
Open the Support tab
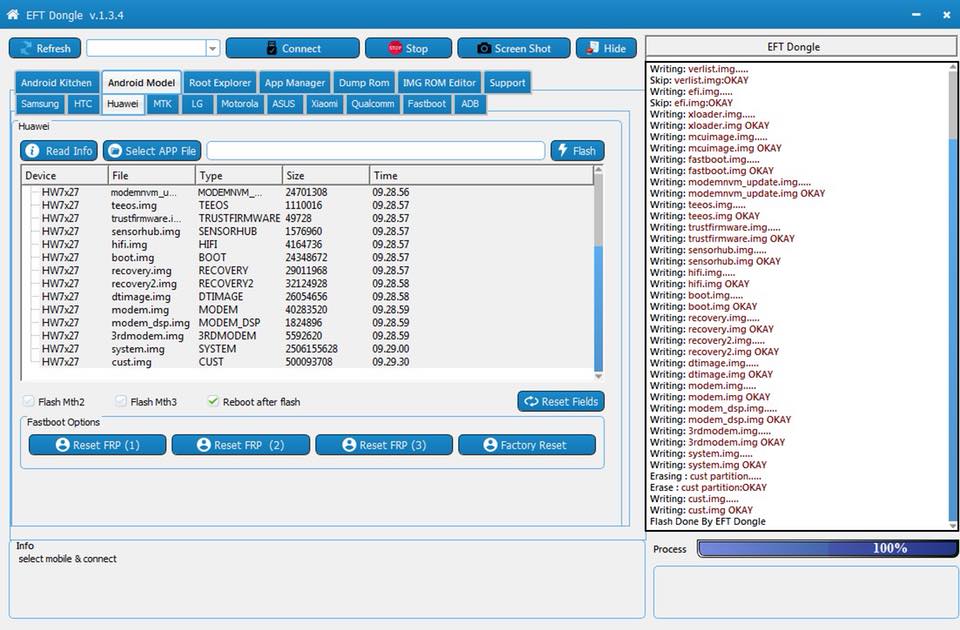point(507,83)
